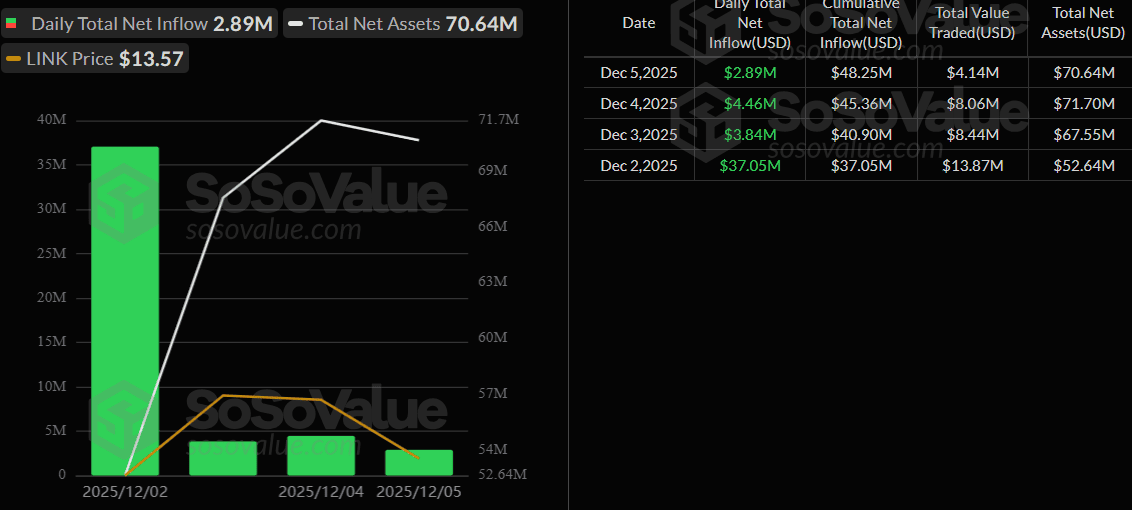This screenshot has width=1132, height=510.
Task: Click the 2025/12/02 x-axis label
Action: pos(125,492)
